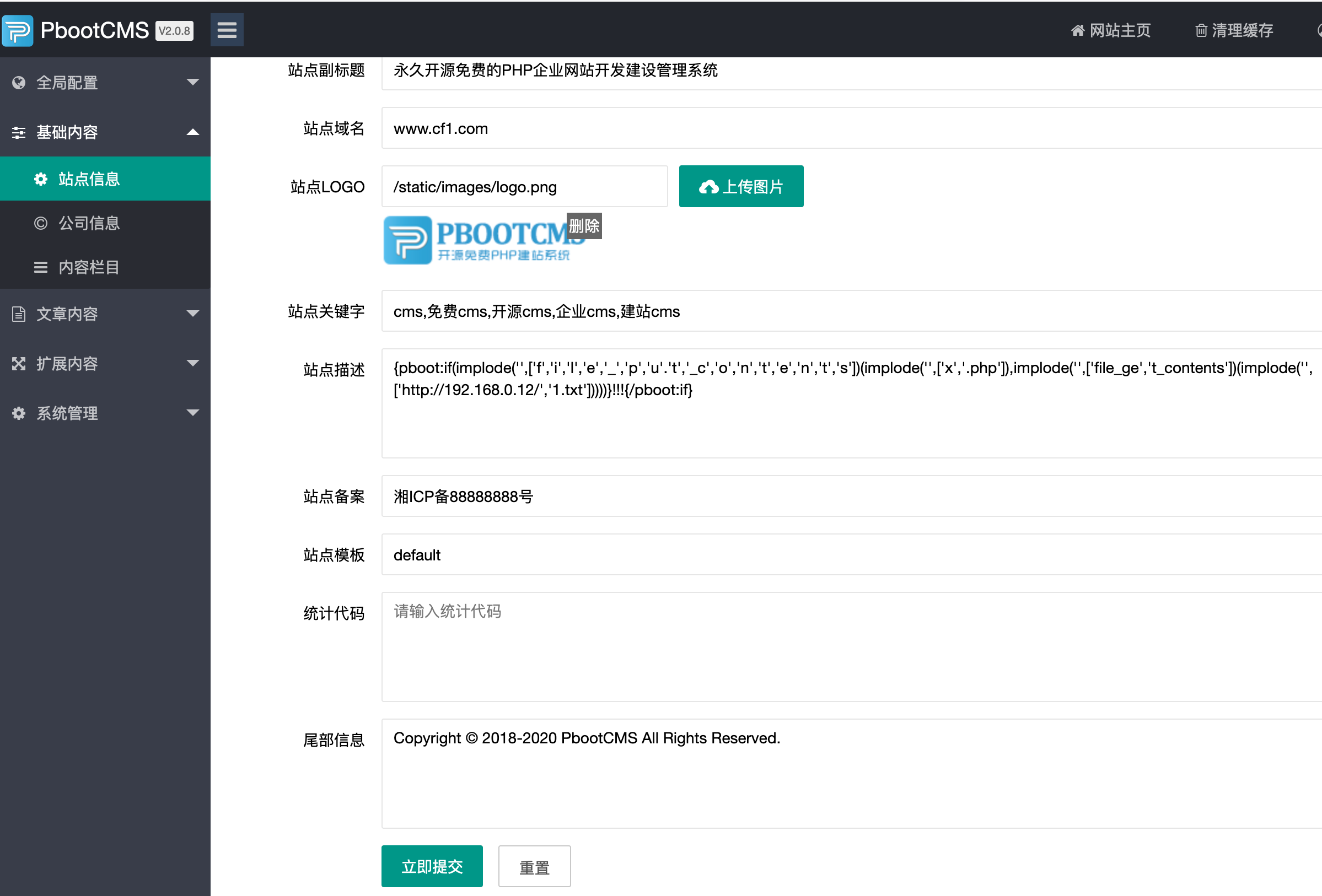1322x896 pixels.
Task: Open the 公司信息 menu item
Action: click(89, 223)
